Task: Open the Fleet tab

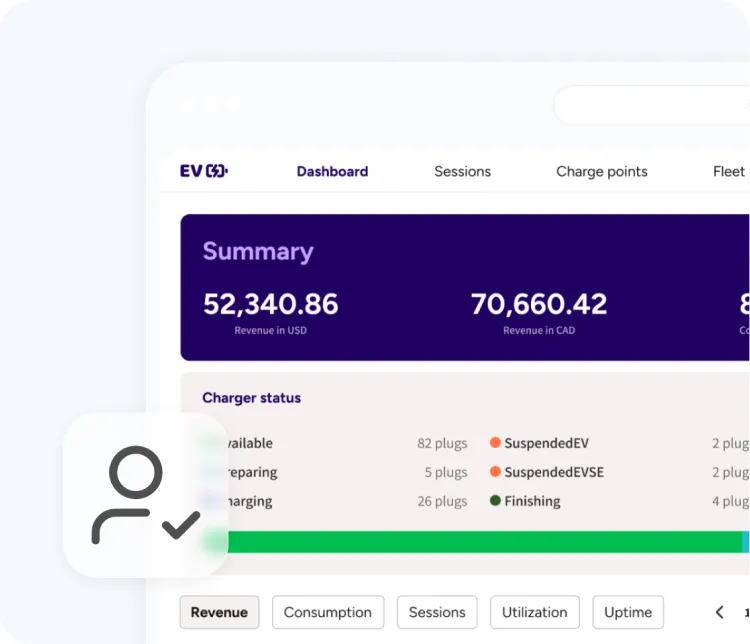Action: click(x=728, y=171)
